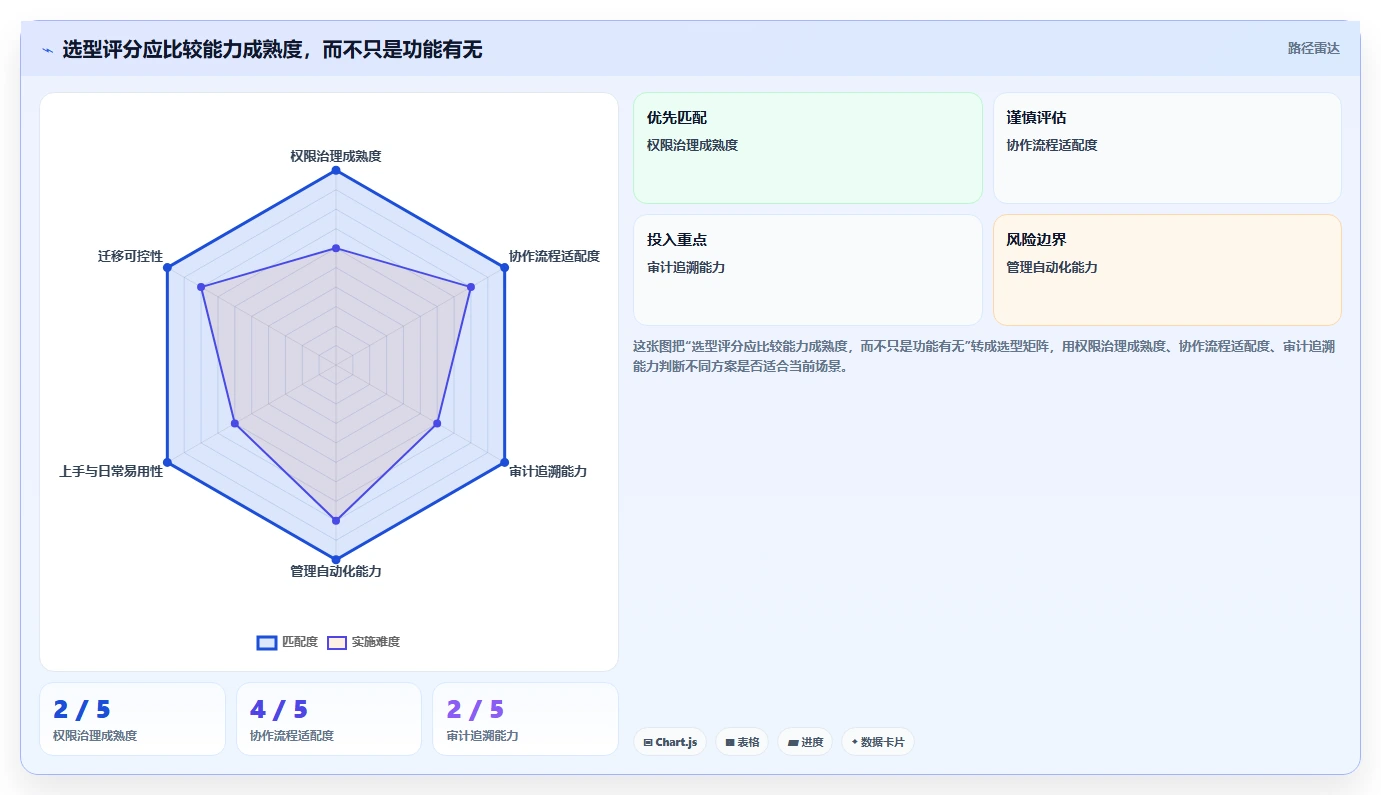Click the 协作流程适配度 radar axis label
This screenshot has height=795, width=1381.
554,256
